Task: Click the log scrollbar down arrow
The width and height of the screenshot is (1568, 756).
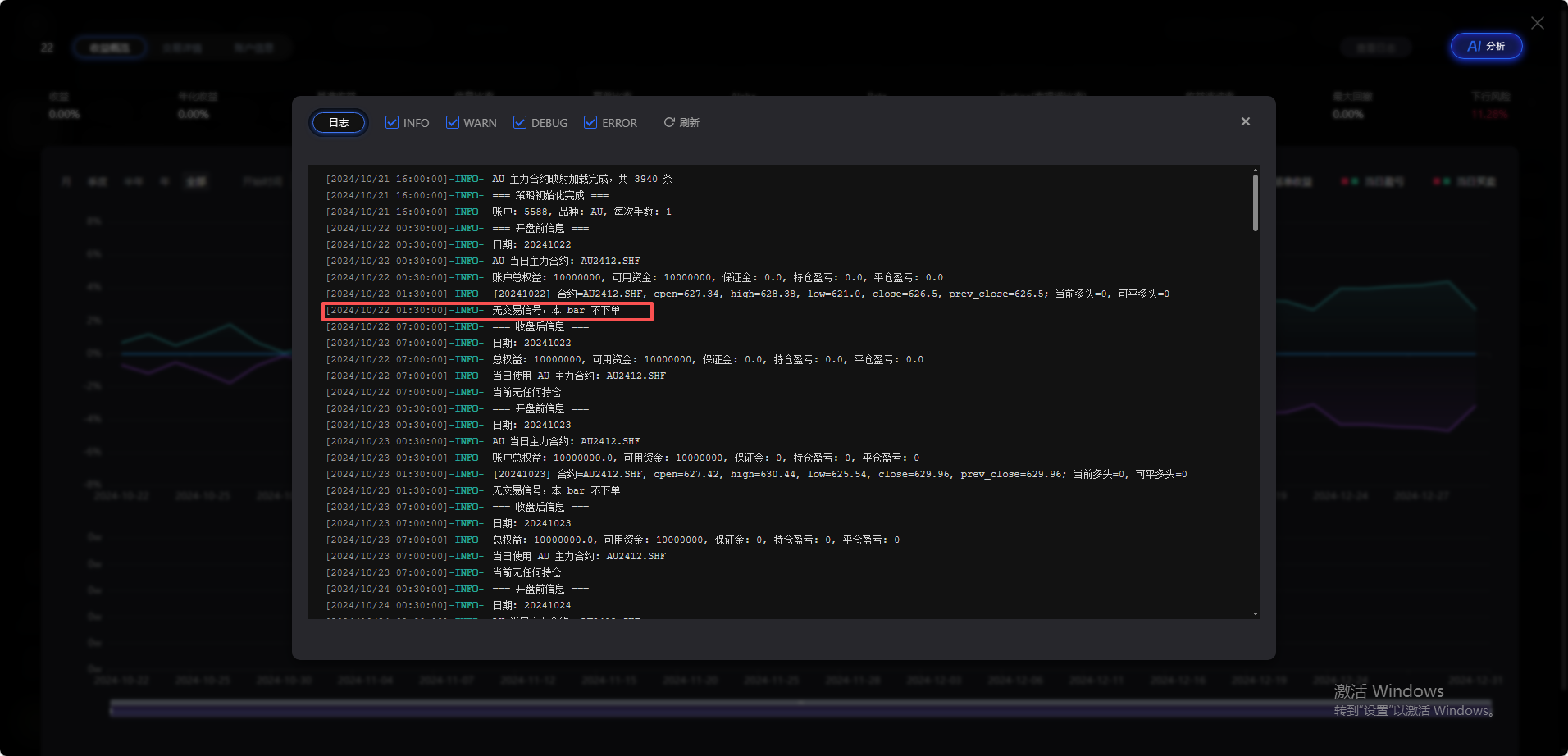Action: (x=1255, y=613)
